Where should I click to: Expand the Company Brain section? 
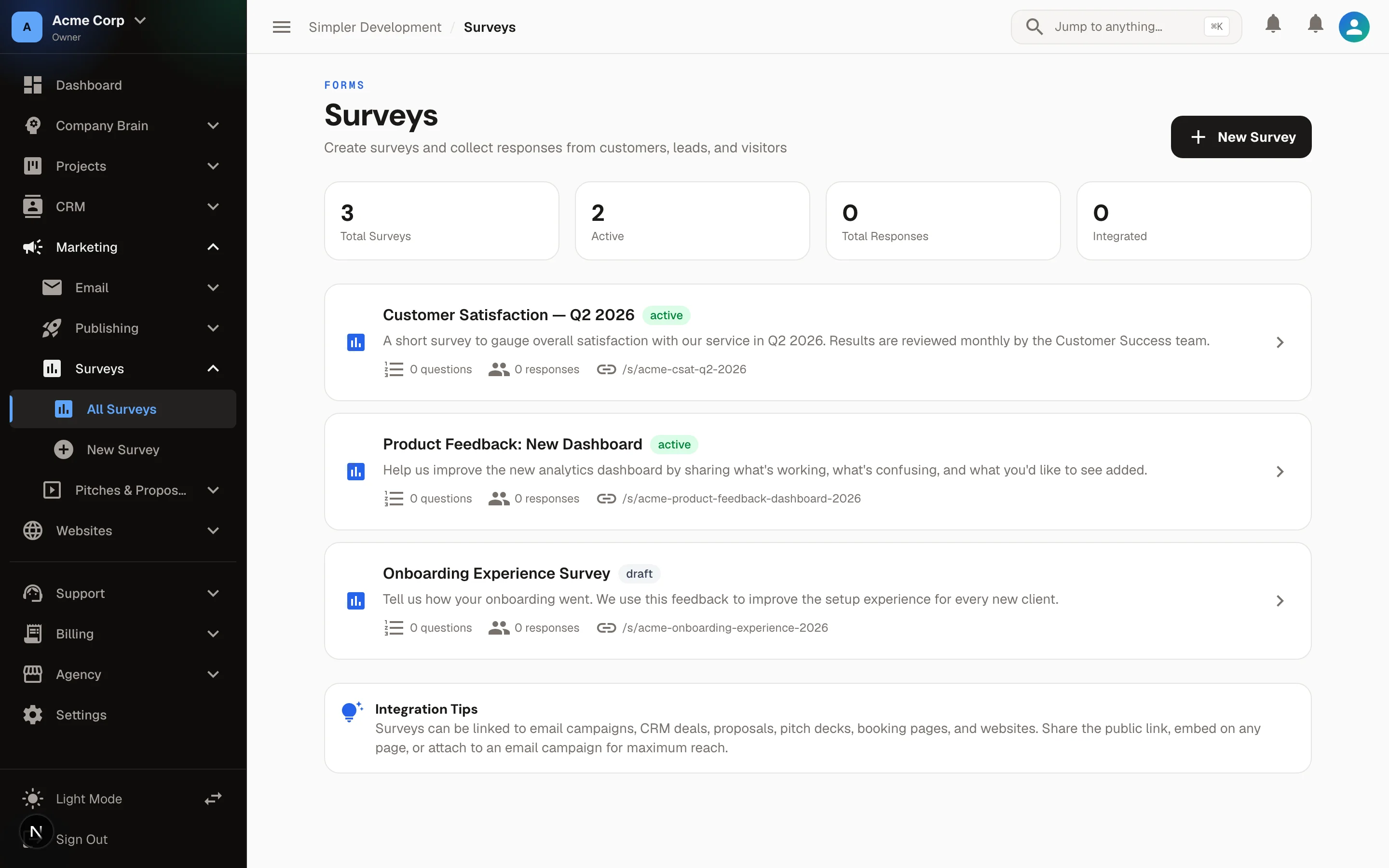coord(213,126)
